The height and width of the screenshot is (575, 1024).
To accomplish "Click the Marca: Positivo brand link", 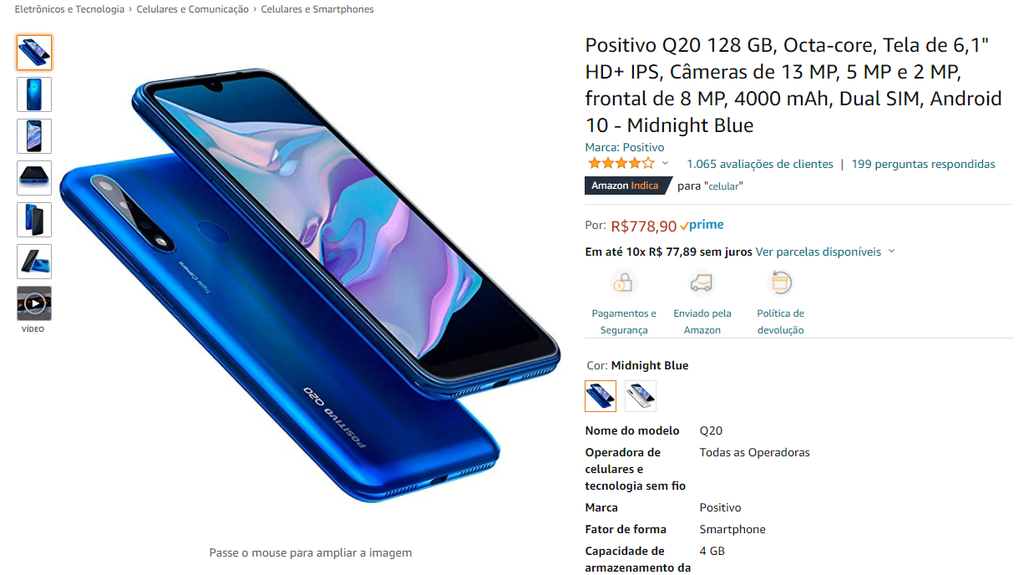I will (624, 147).
